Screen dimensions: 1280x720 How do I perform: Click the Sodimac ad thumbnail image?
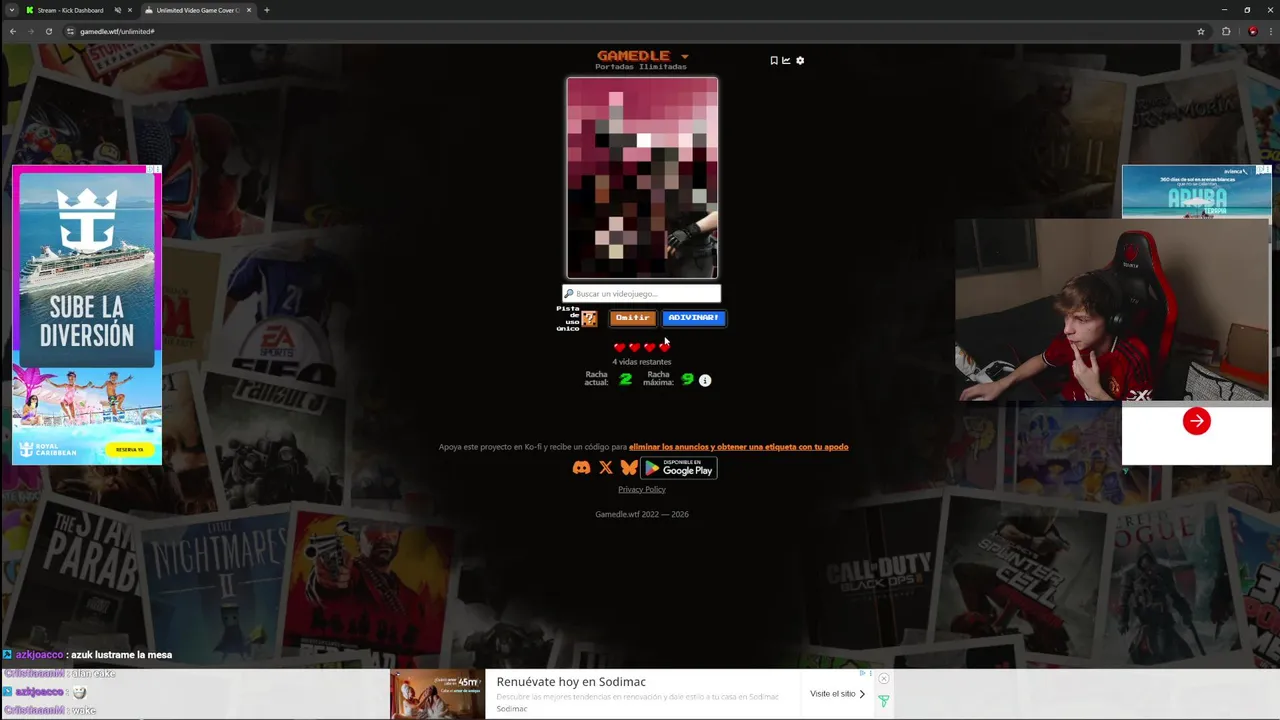[437, 694]
